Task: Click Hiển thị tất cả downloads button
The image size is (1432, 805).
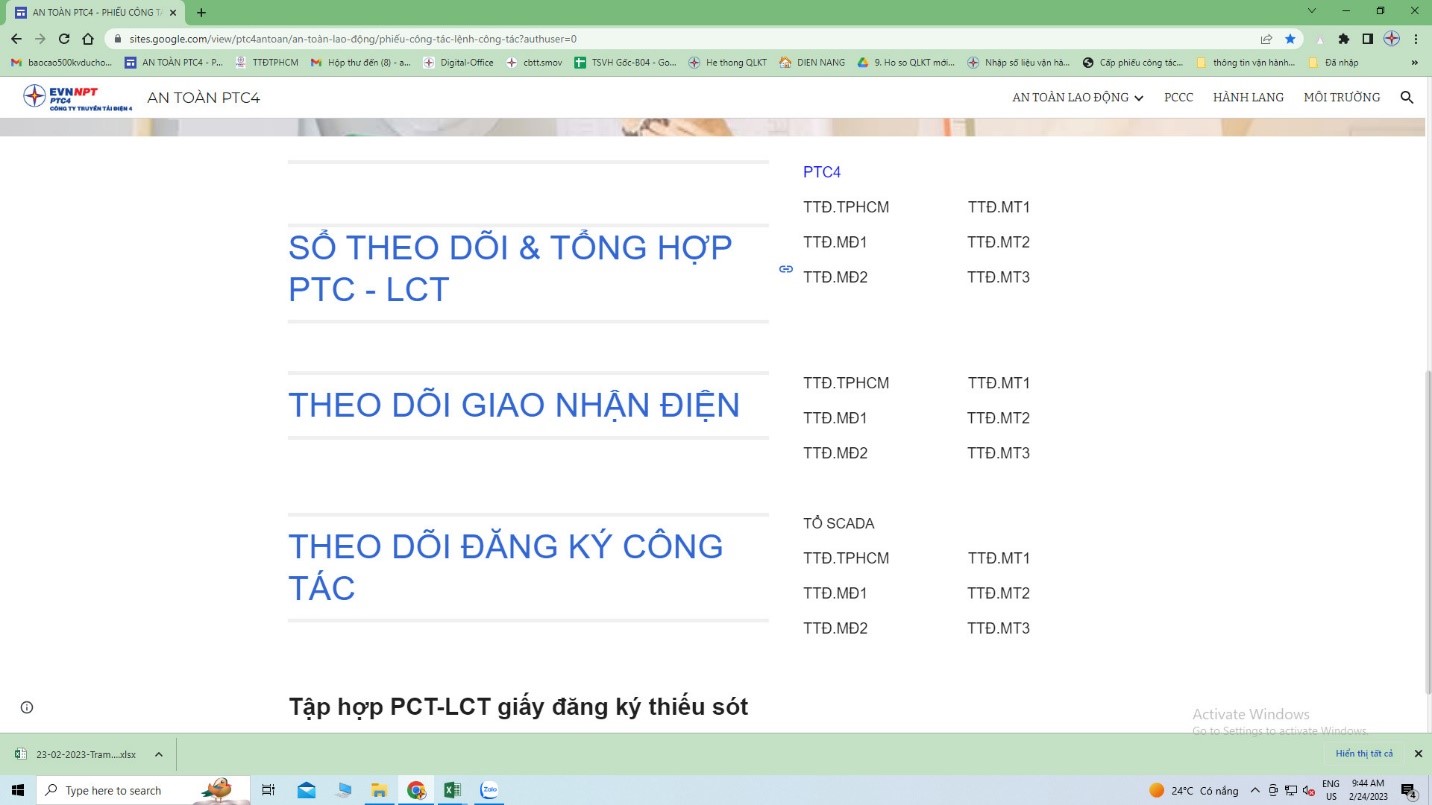Action: point(1364,754)
